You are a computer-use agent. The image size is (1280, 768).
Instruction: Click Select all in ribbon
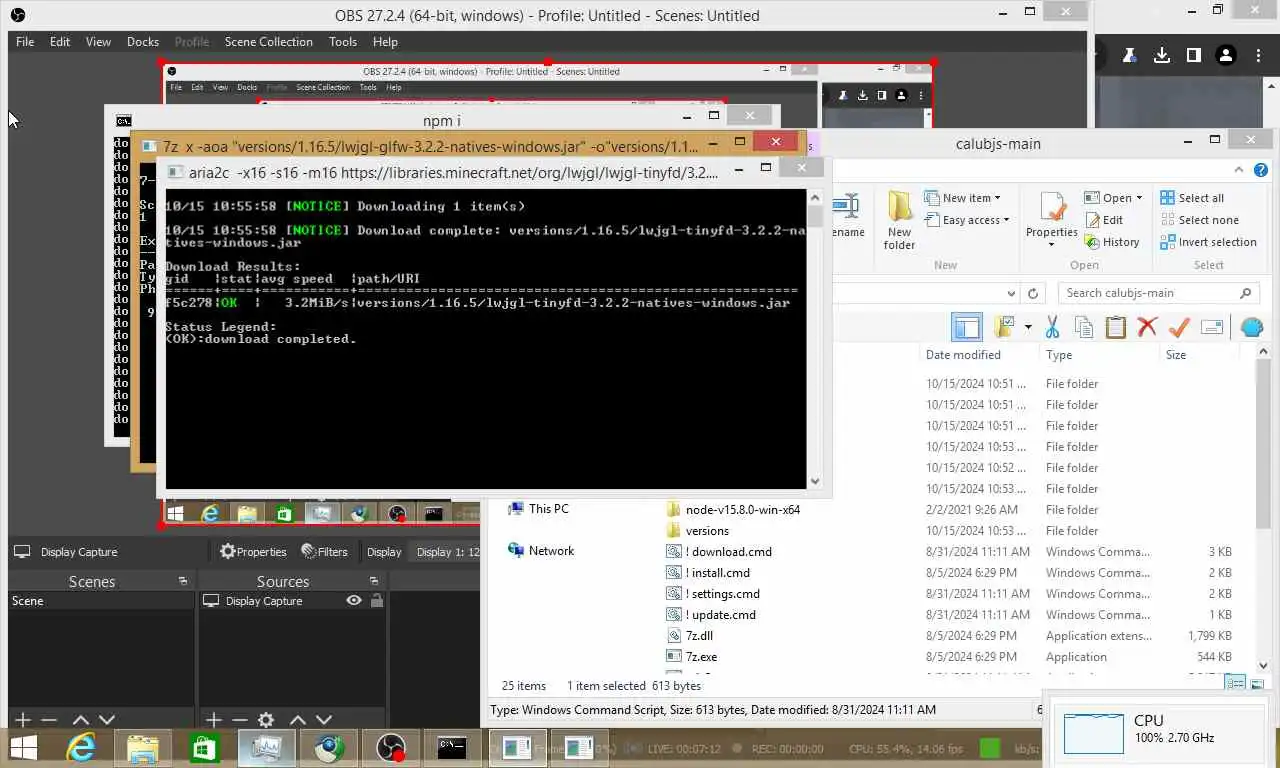point(1192,198)
